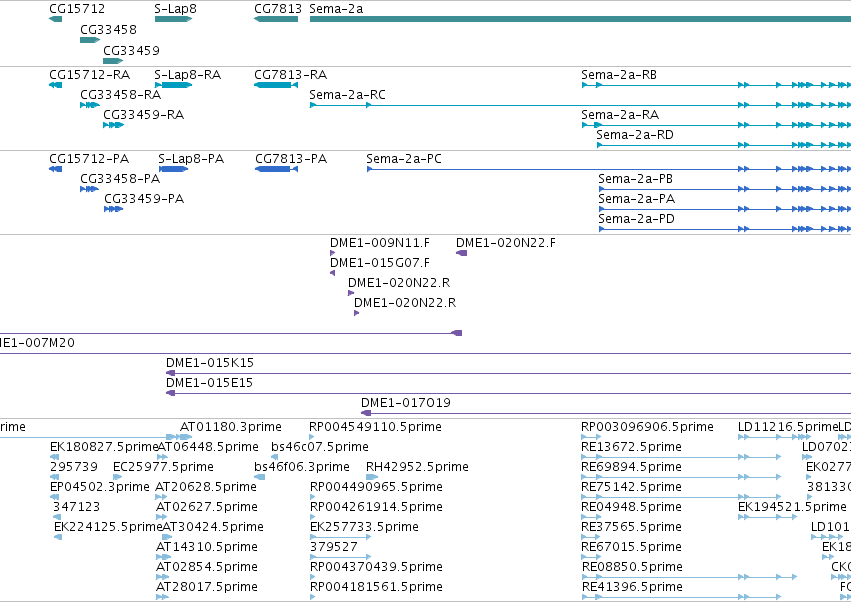This screenshot has height=602, width=851.
Task: Select EST RE13672.5prime
Action: click(631, 447)
